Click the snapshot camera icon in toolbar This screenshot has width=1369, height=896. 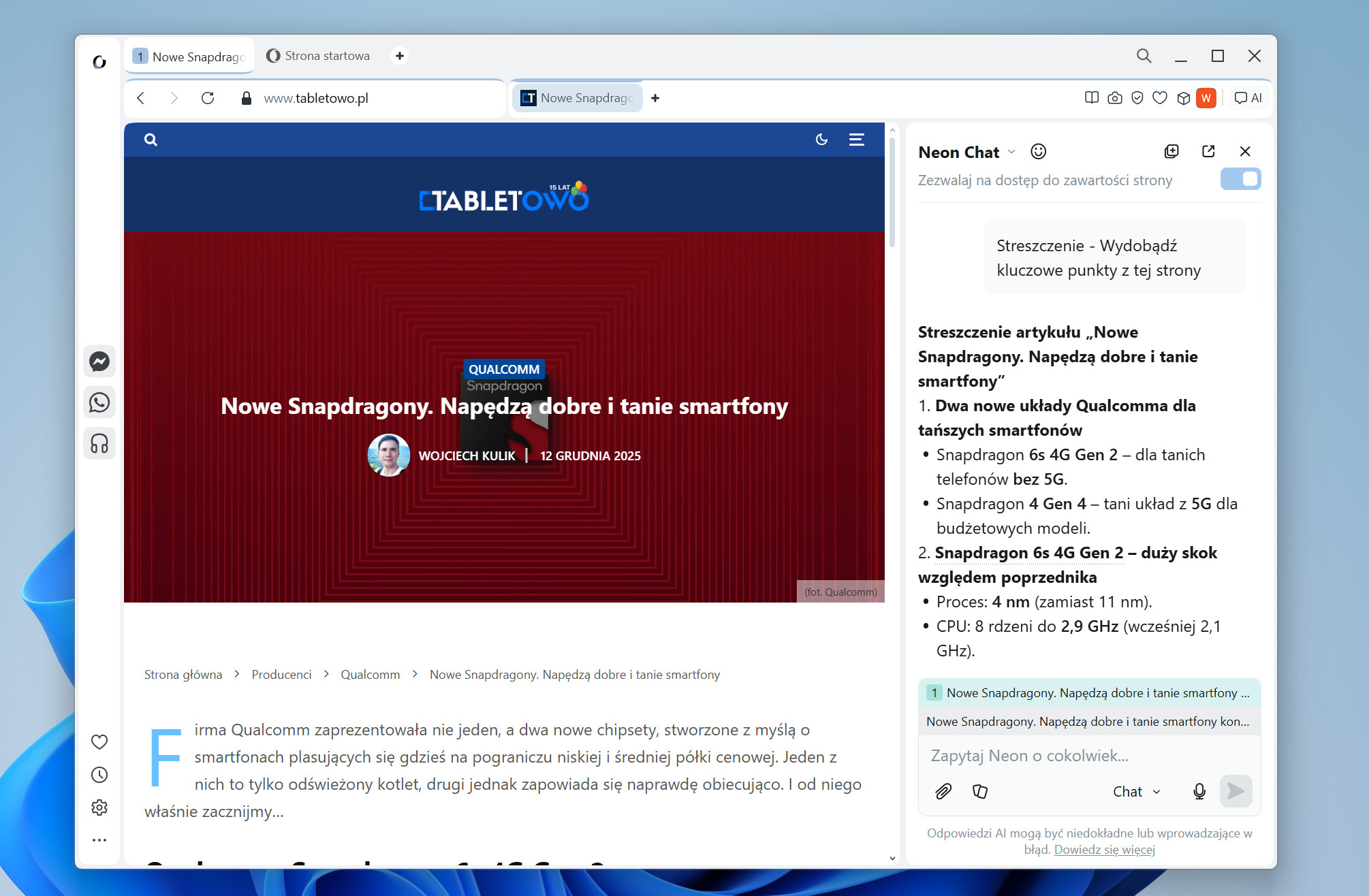[x=1115, y=98]
